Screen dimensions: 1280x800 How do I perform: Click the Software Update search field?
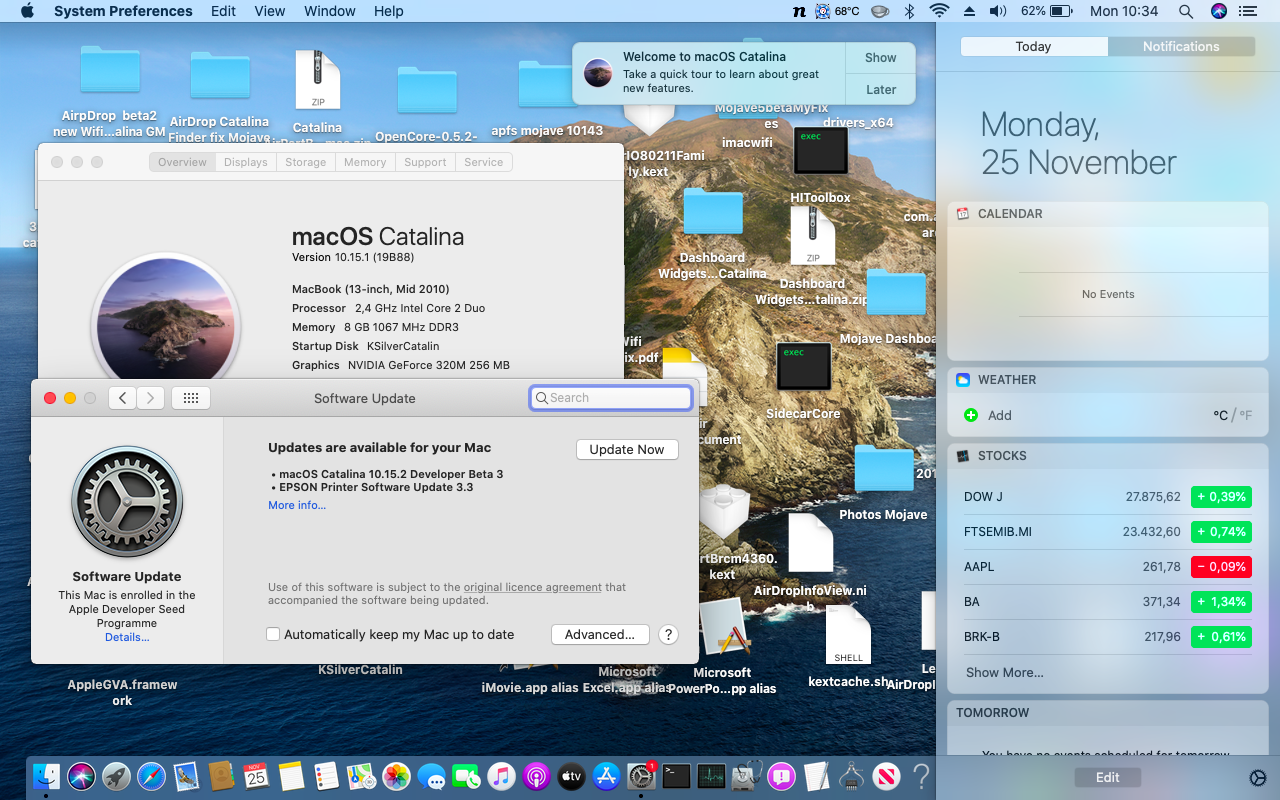[611, 397]
